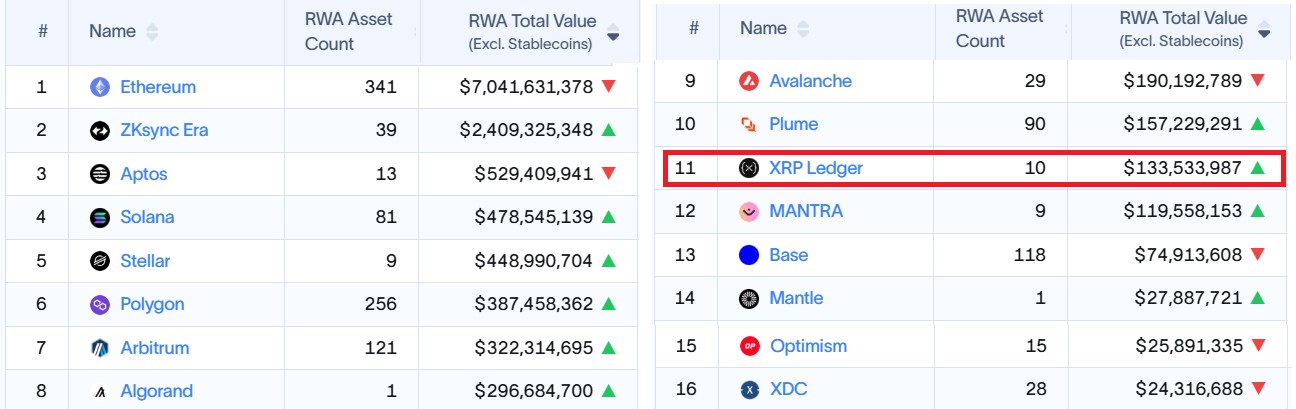
Task: Sort right table by Name column arrows
Action: click(x=803, y=29)
